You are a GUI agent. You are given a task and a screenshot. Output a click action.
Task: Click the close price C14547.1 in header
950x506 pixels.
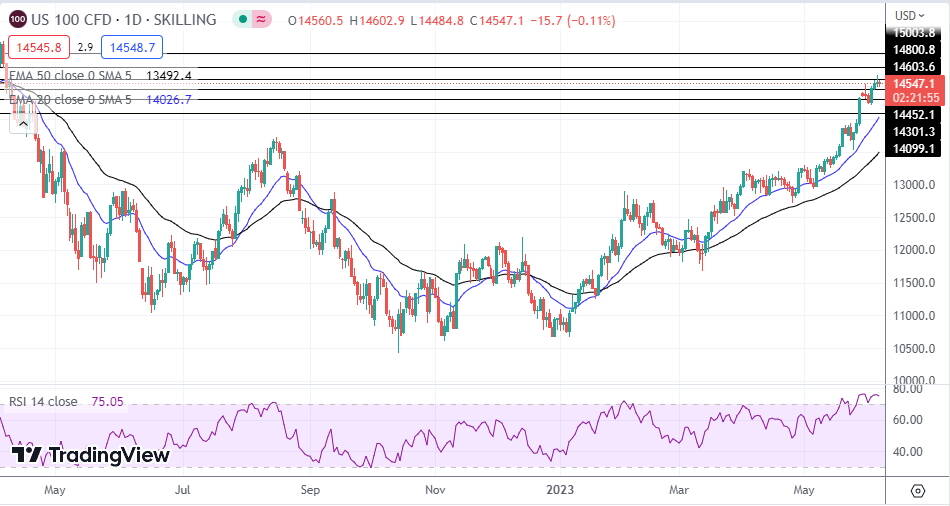pos(497,21)
